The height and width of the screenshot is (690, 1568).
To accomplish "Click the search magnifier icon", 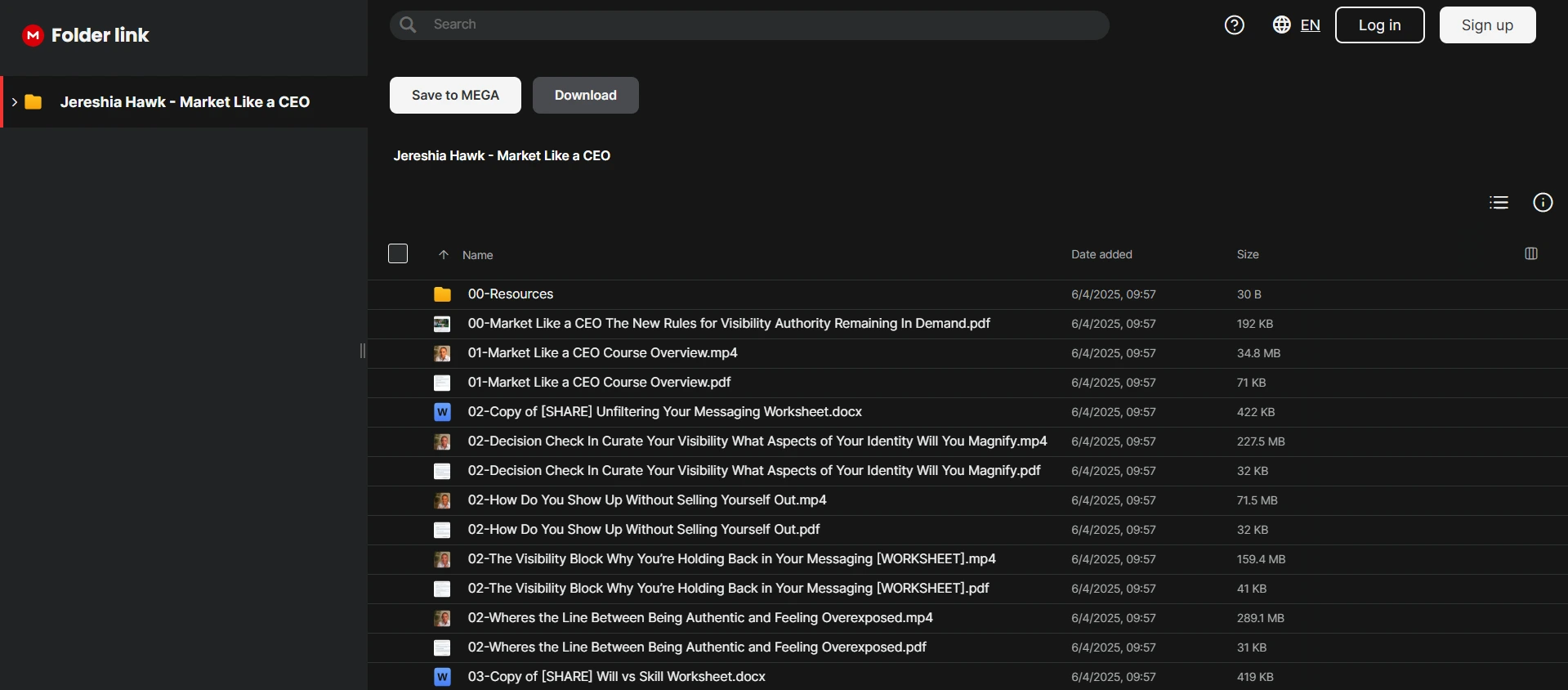I will (x=409, y=25).
